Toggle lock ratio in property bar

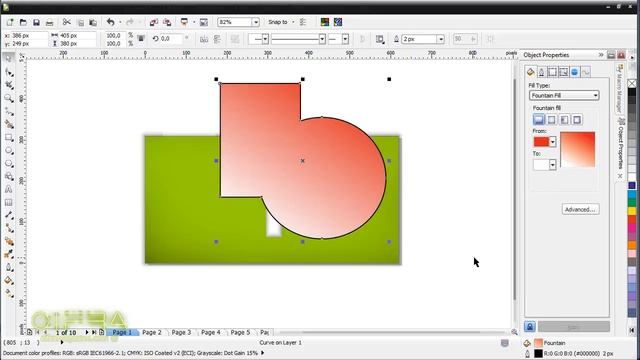coord(141,39)
